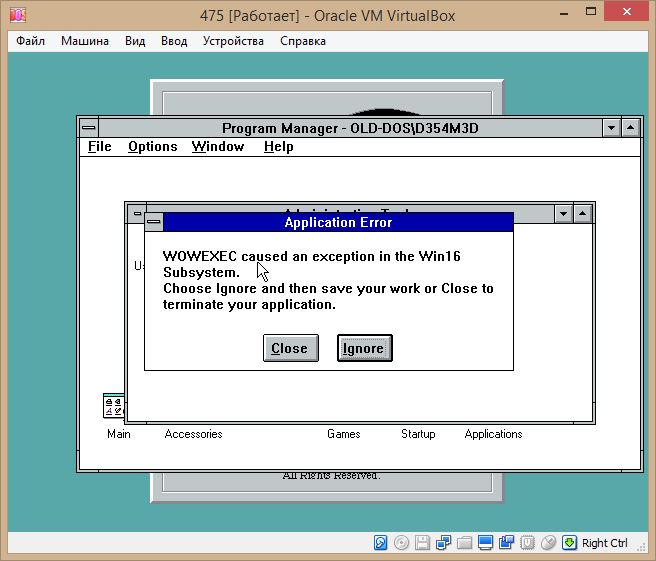
Task: Maximize the Administrative Tools group window
Action: click(583, 214)
